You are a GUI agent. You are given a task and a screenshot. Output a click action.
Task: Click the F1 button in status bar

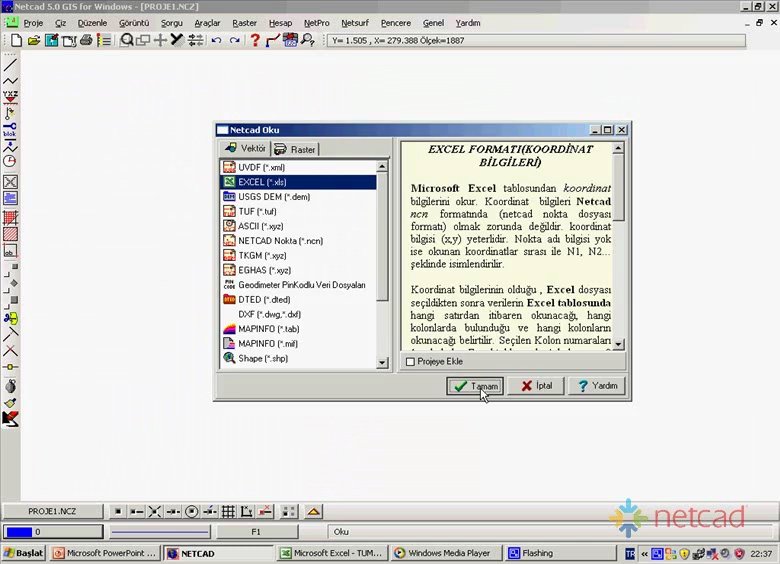(256, 532)
